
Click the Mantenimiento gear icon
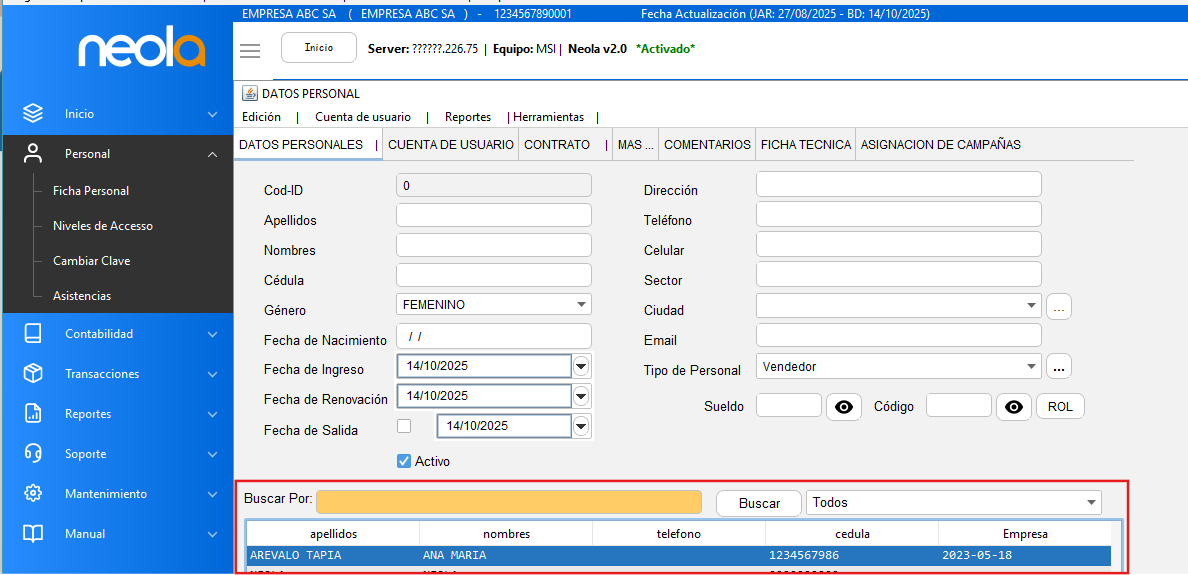coord(33,494)
